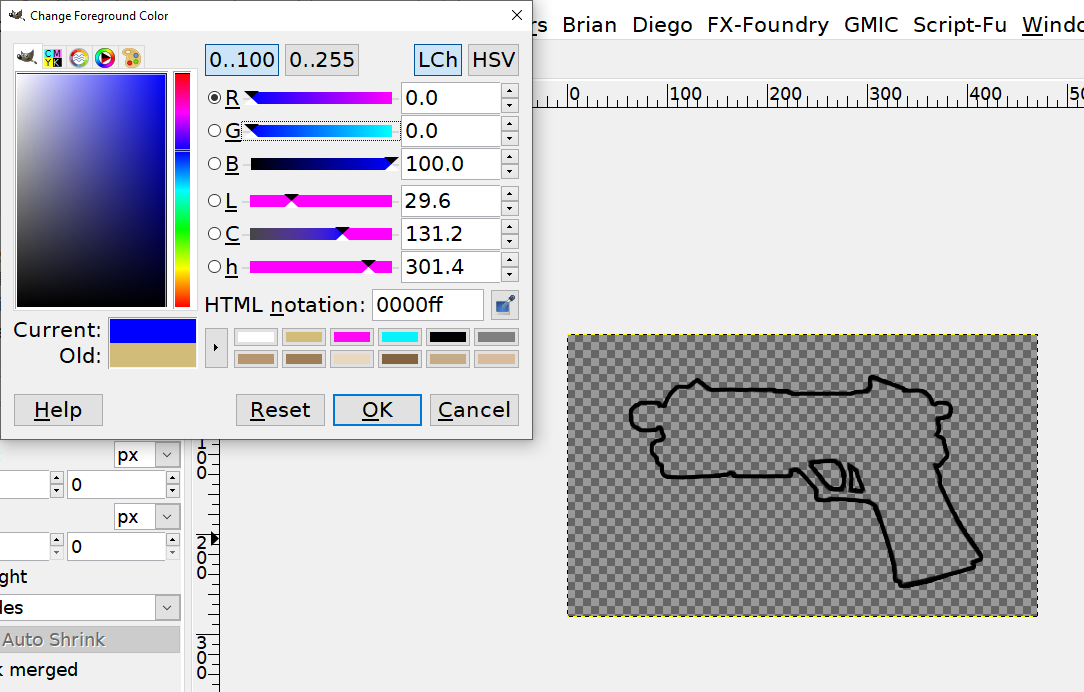
Task: Click the Reset button
Action: tap(280, 410)
